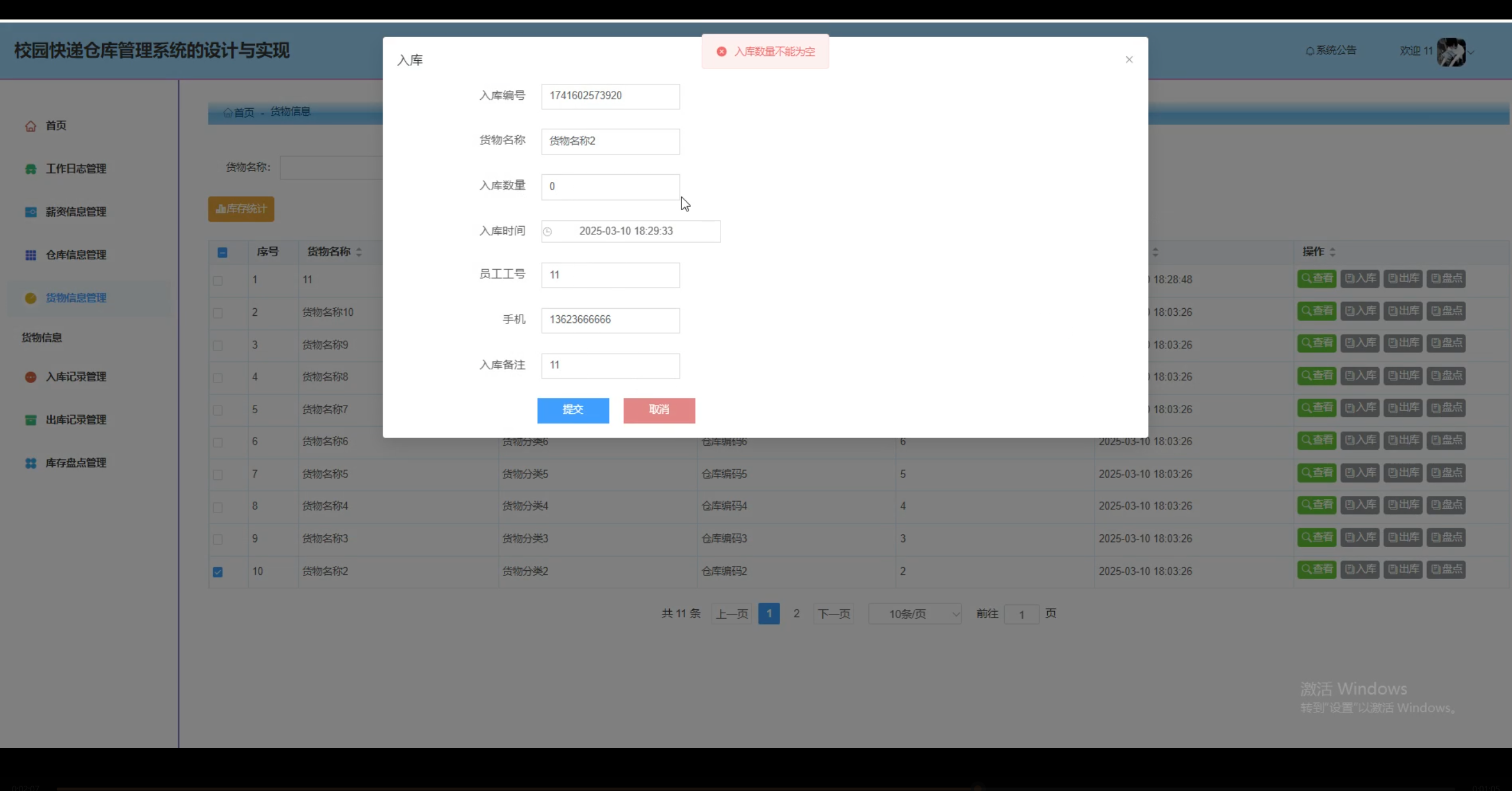Viewport: 1512px width, 791px height.
Task: Open the 10条/页 page size dropdown
Action: 914,614
